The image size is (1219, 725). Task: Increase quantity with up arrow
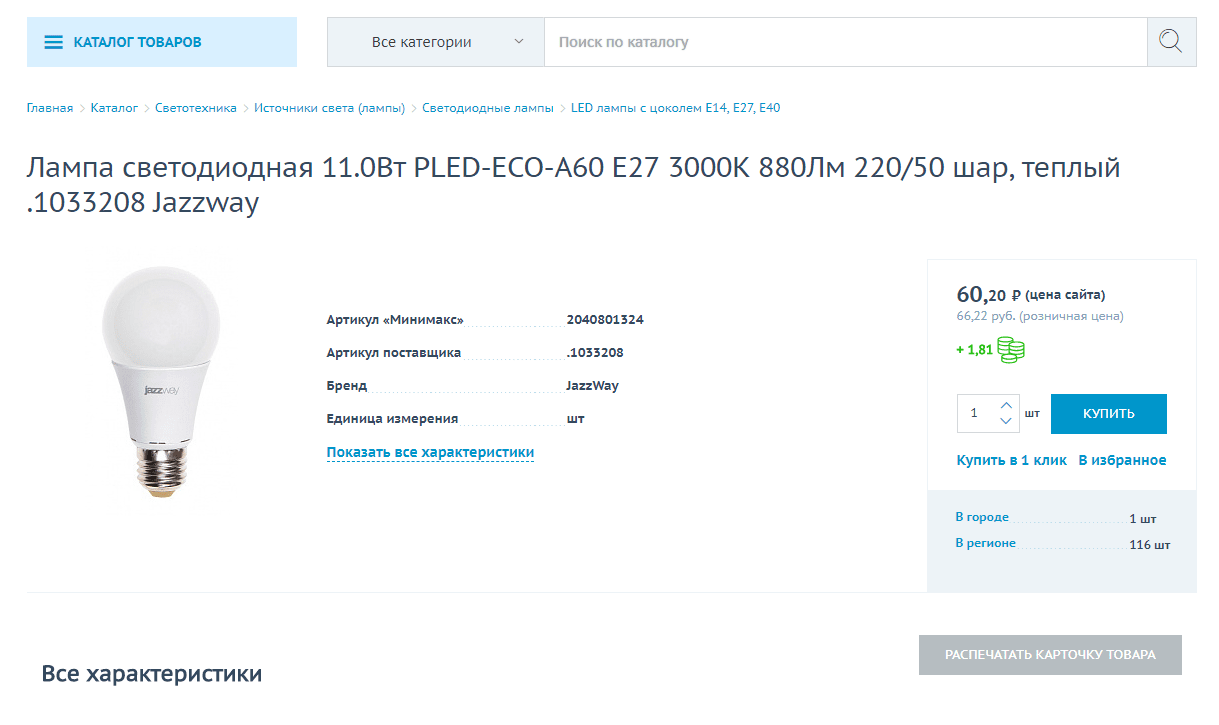(x=1006, y=405)
